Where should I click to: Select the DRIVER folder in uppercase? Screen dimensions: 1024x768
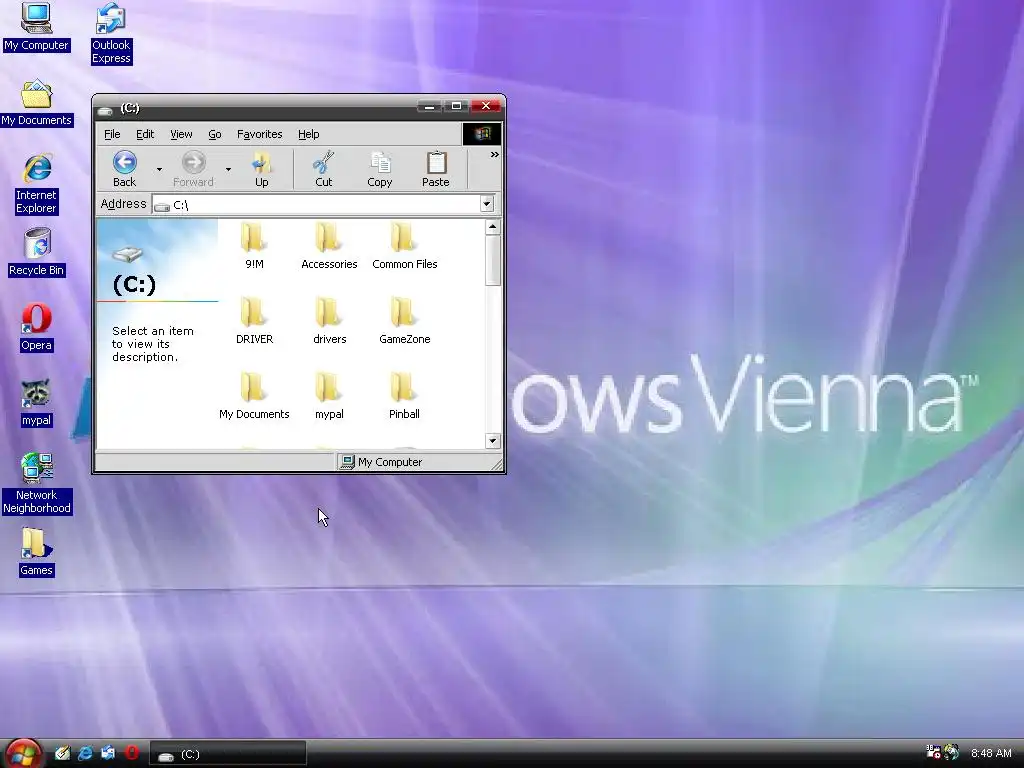point(254,321)
